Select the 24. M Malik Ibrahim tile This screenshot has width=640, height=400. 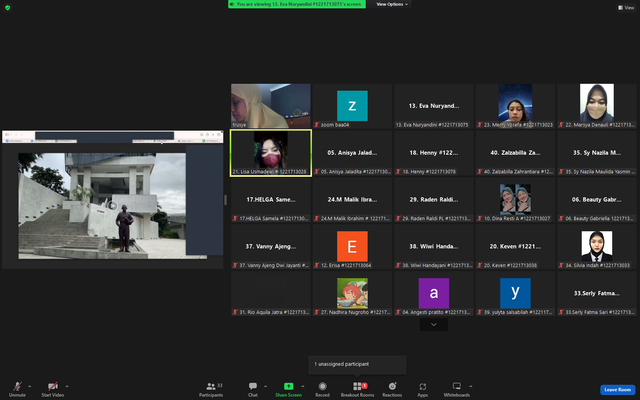(x=352, y=200)
